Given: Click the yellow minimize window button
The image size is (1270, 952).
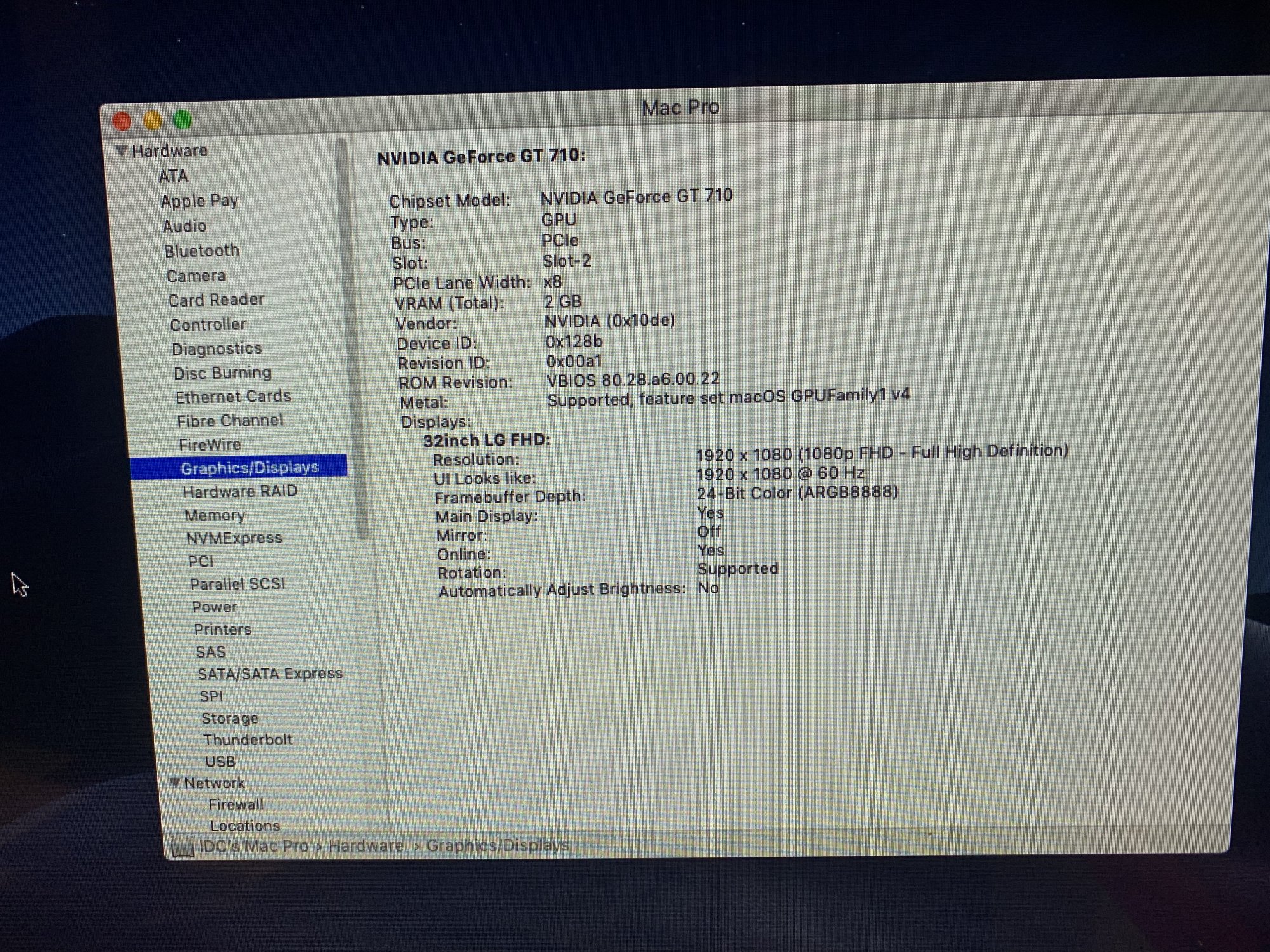Looking at the screenshot, I should [152, 120].
